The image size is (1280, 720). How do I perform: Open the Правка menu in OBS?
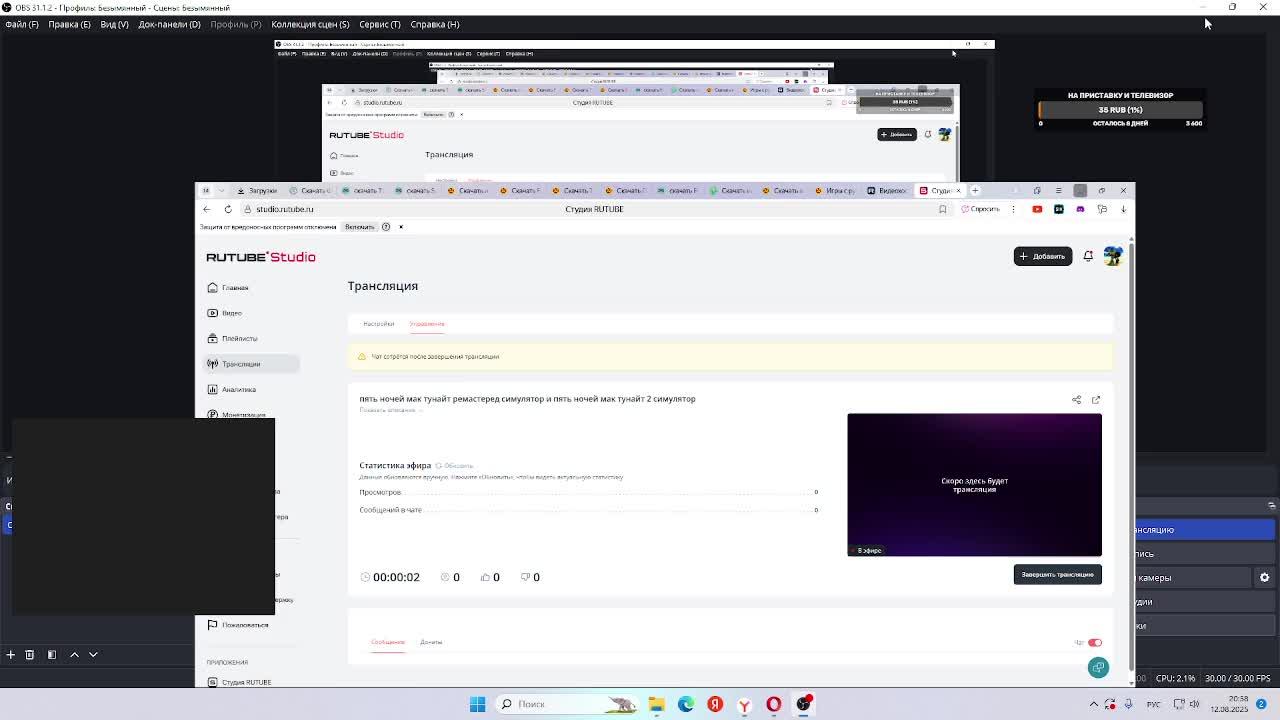click(x=69, y=24)
